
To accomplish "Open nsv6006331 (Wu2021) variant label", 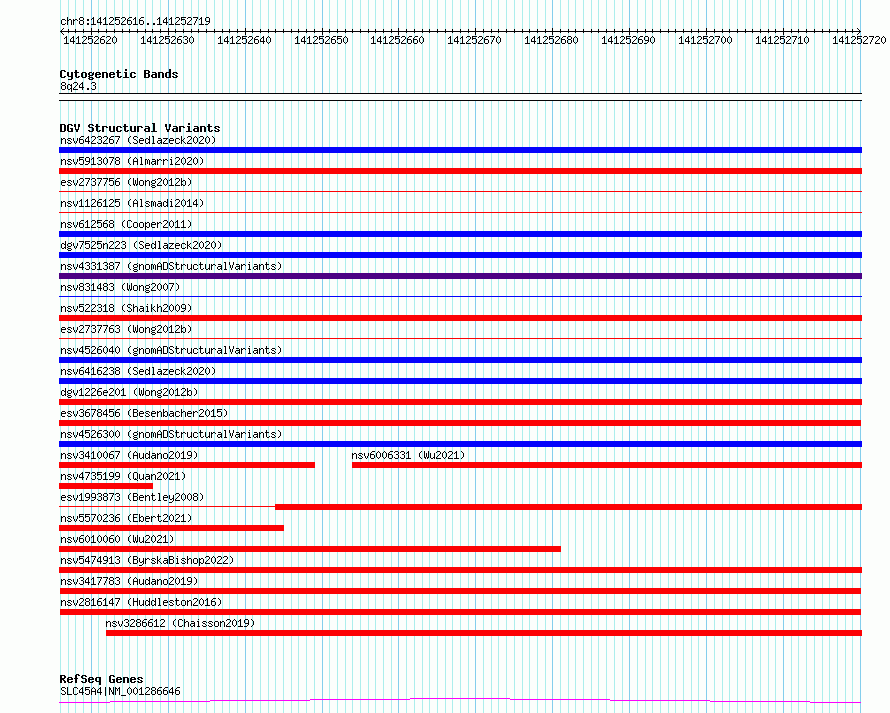I will pos(408,455).
